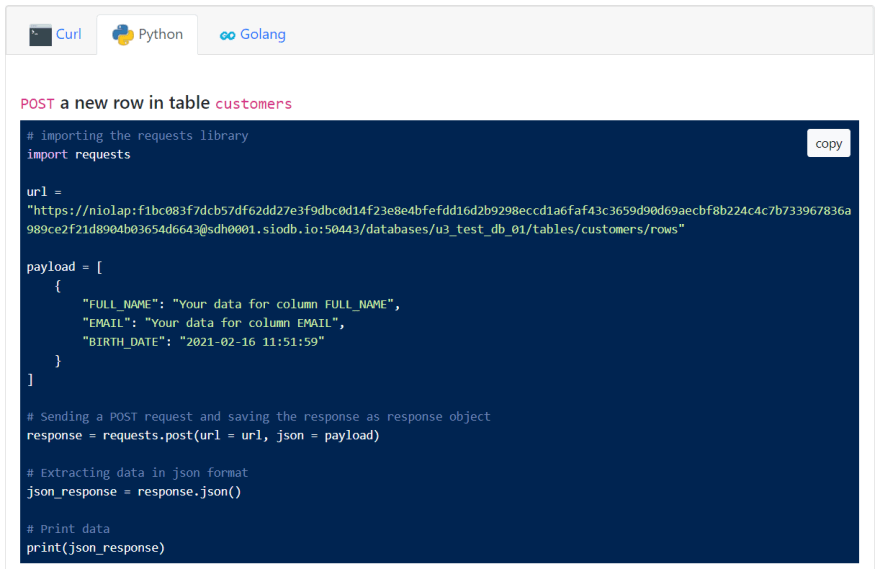The width and height of the screenshot is (880, 569).
Task: Click the Python logo icon
Action: point(123,35)
